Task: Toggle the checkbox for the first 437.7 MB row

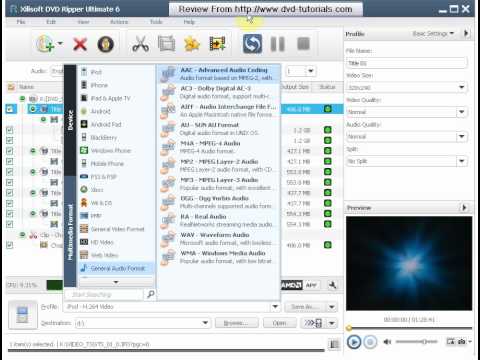Action: click(x=10, y=193)
